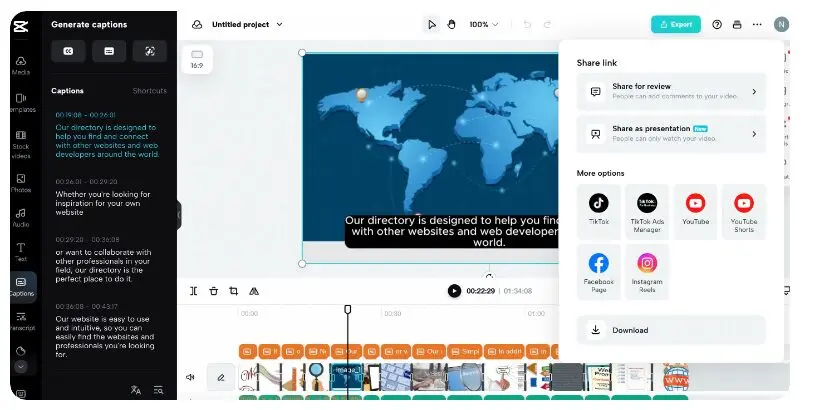Screen dimensions: 819x410
Task: Select the Text tool in sidebar
Action: 20,250
